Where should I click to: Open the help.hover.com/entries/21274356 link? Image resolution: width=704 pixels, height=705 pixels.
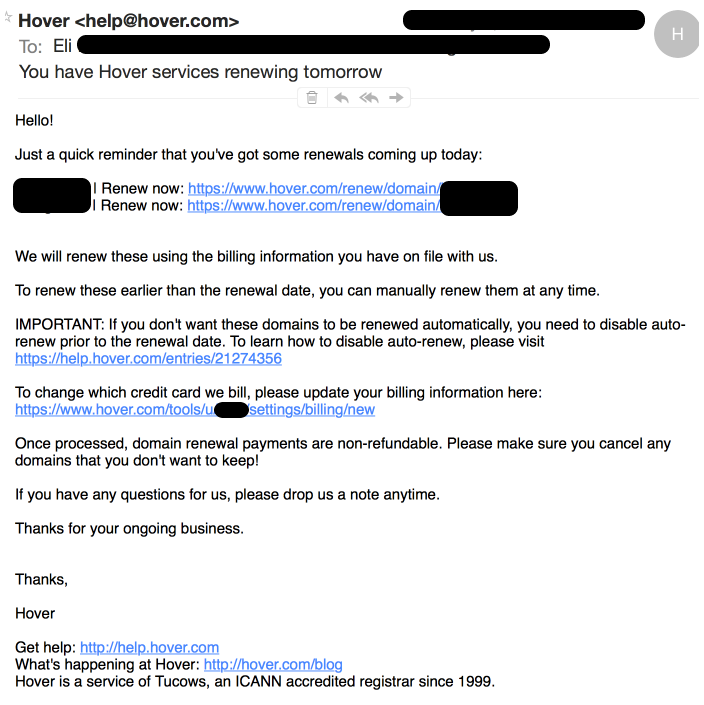(x=148, y=359)
